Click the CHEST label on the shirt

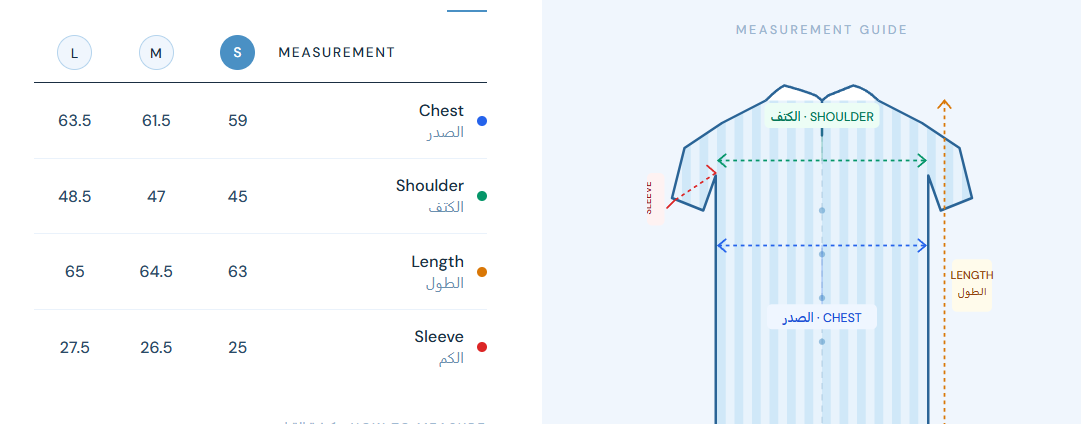click(822, 318)
